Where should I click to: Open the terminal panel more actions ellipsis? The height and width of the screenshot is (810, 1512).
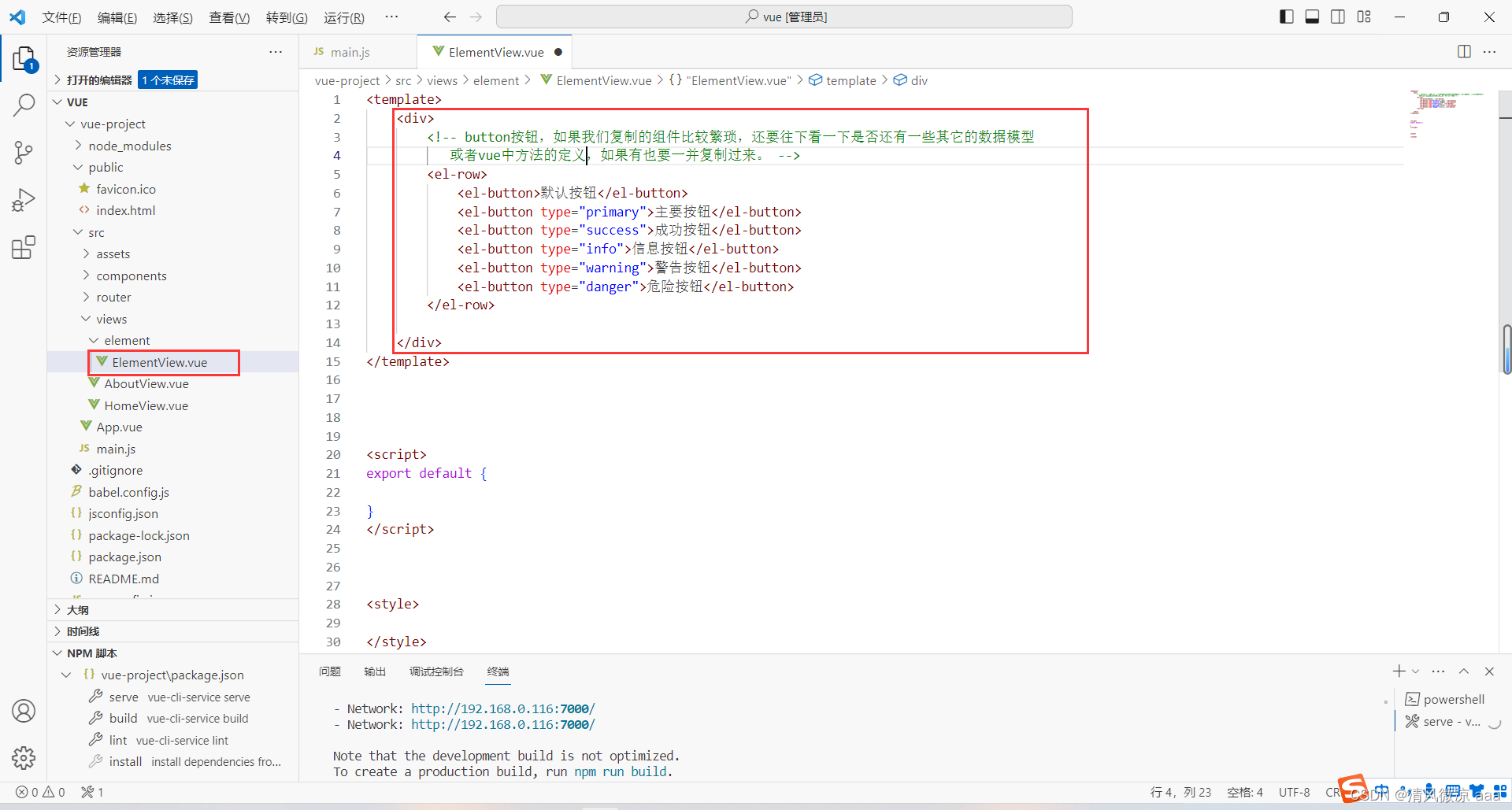click(1438, 671)
